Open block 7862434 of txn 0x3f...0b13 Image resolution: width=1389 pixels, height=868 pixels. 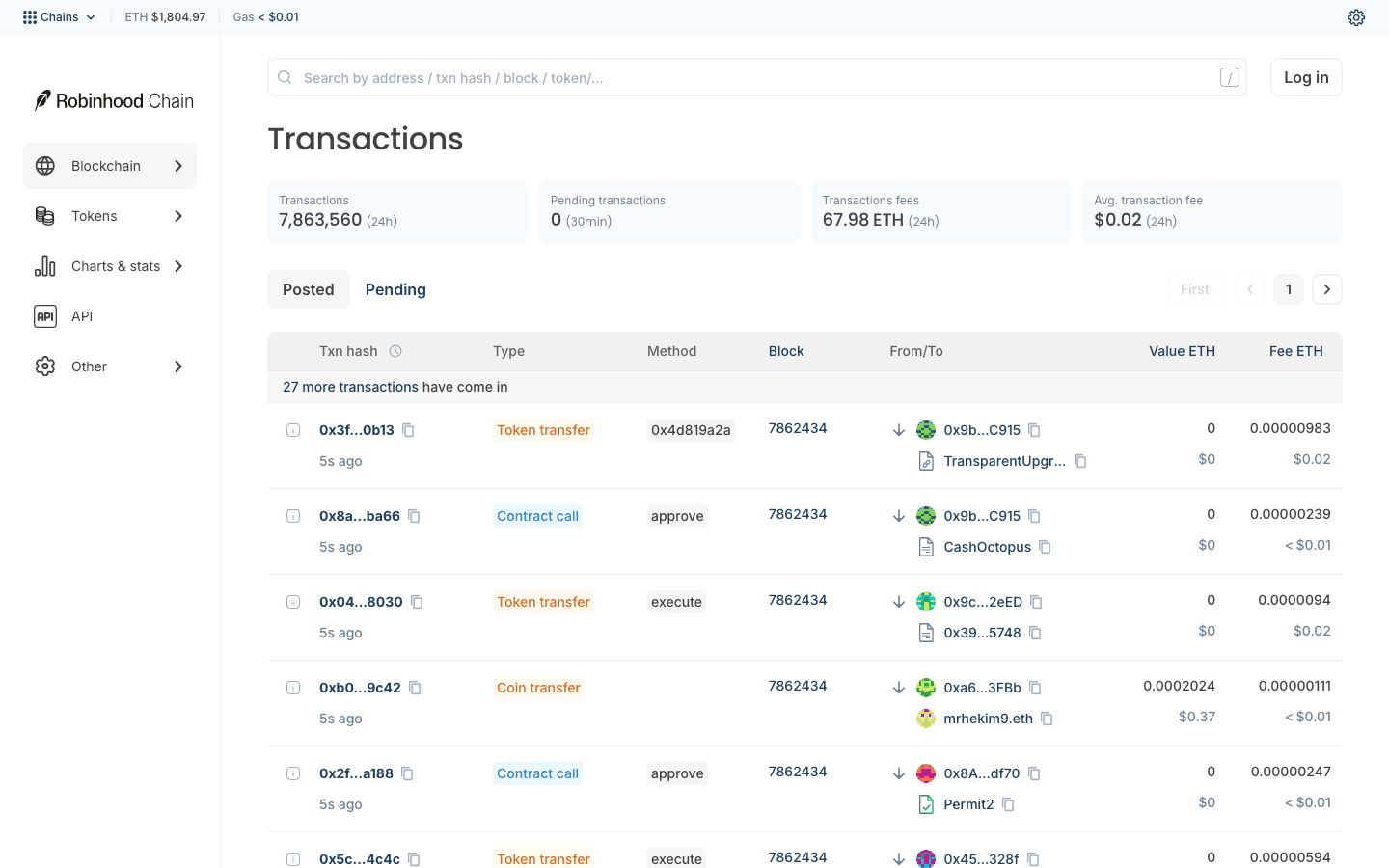coord(798,428)
